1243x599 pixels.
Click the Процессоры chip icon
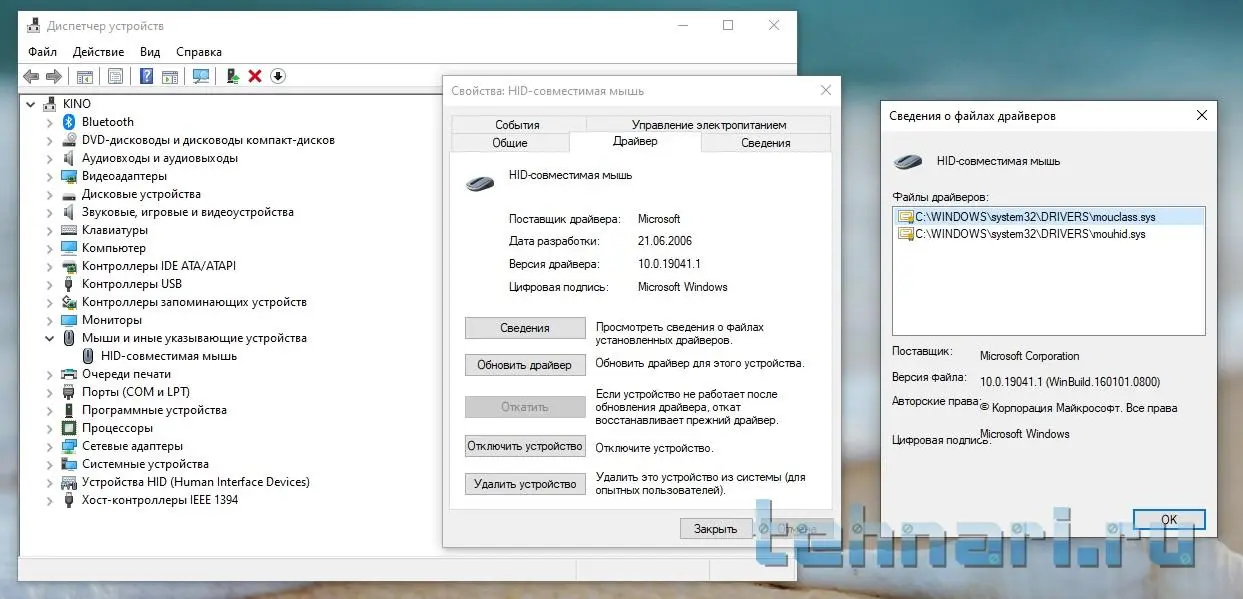tap(69, 428)
